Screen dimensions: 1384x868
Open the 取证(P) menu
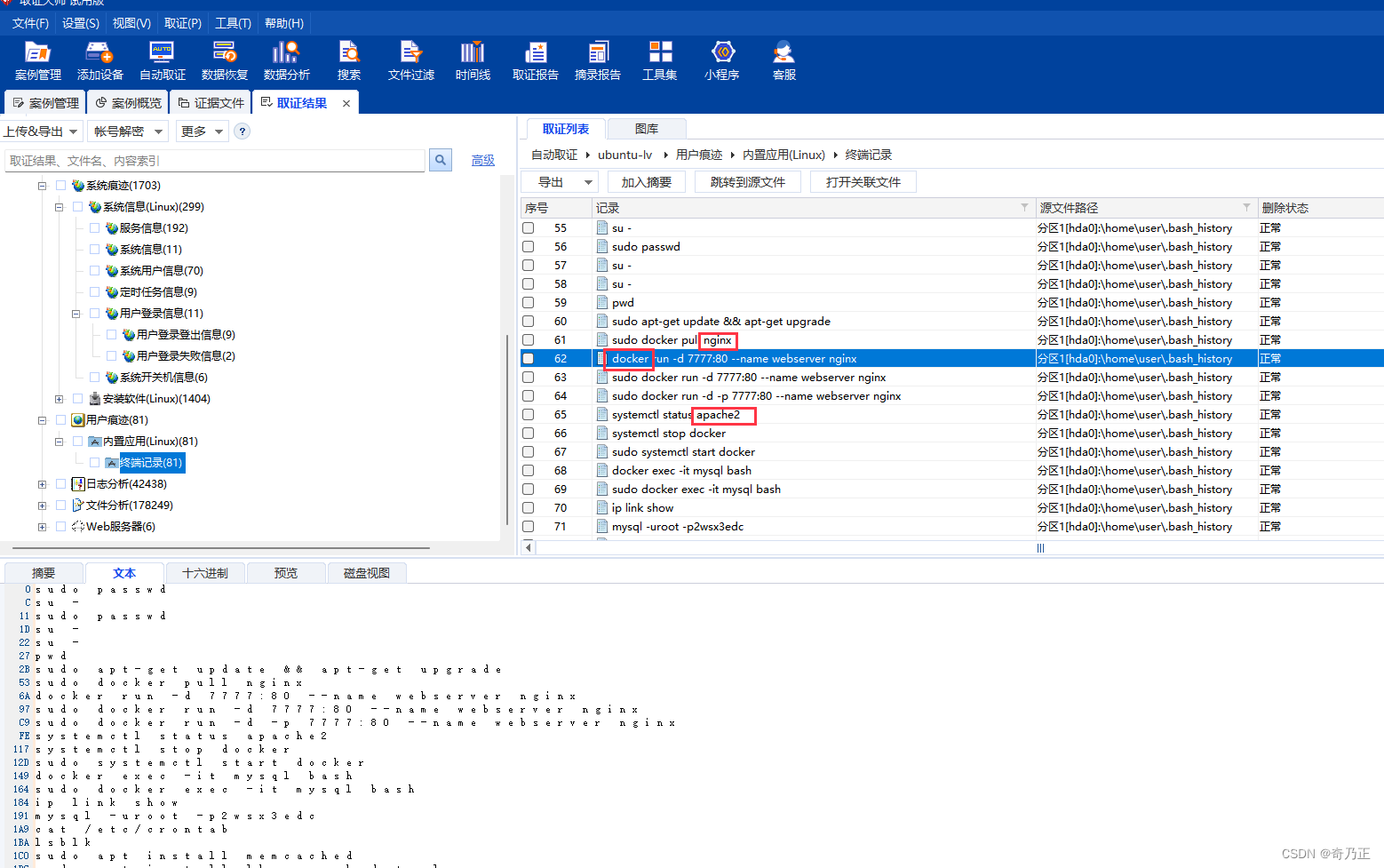182,23
